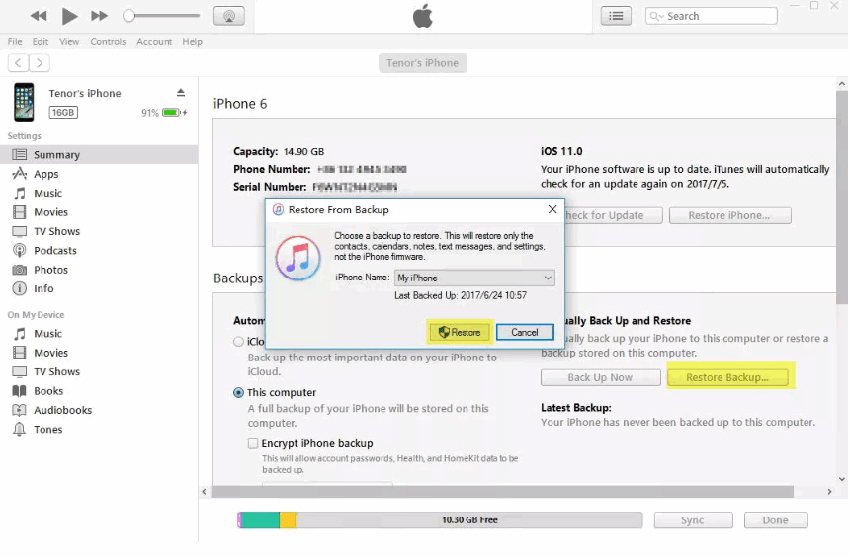Enable Encrypt iPhone backup checkbox
Viewport: 850px width, 557px height.
click(x=253, y=443)
